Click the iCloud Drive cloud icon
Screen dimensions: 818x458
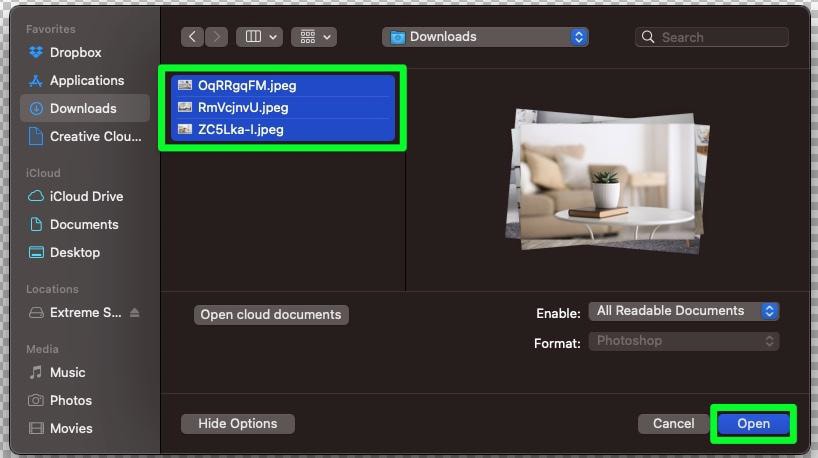pyautogui.click(x=36, y=196)
